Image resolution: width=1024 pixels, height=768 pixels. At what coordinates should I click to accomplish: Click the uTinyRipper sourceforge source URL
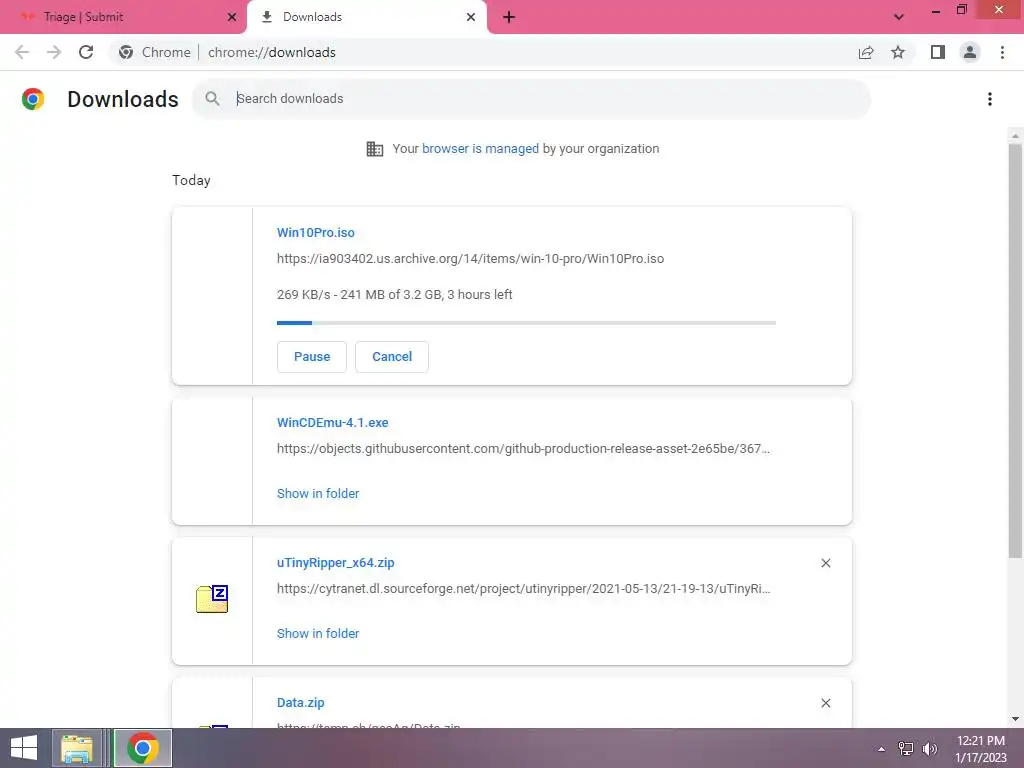pos(523,588)
